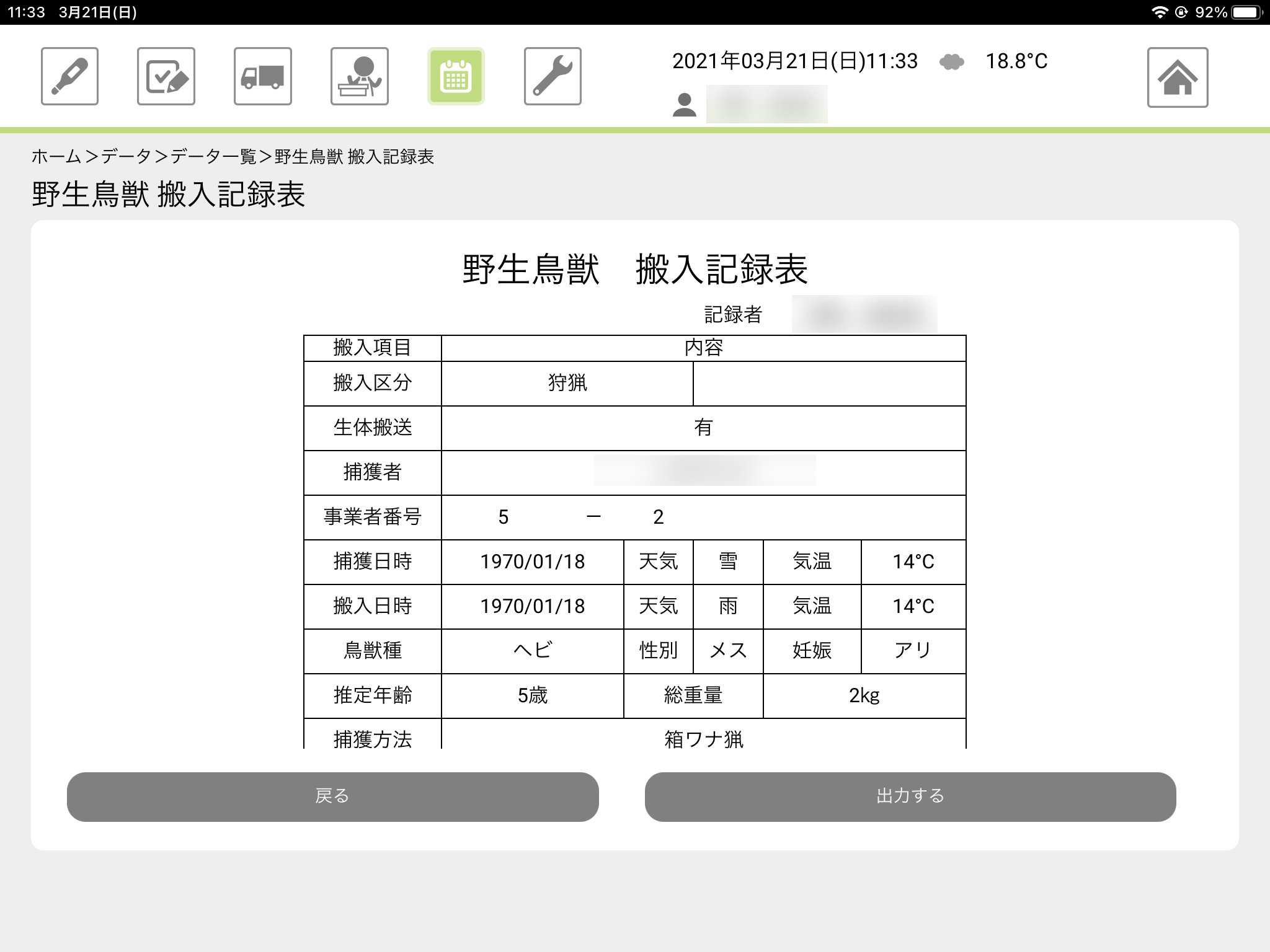Tap the 捕獲日時 date 1970/01/18 cell
1270x952 pixels.
(x=532, y=562)
